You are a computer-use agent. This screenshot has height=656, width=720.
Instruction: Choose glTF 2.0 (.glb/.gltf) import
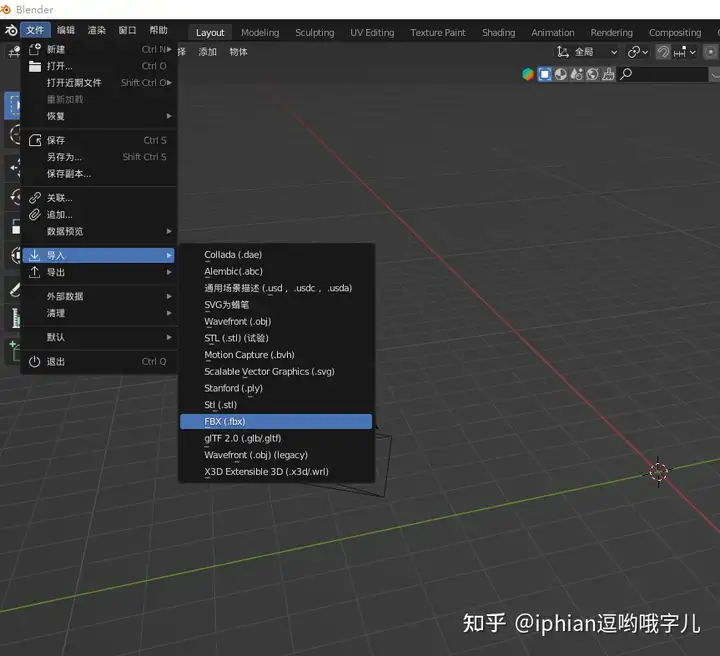point(276,438)
